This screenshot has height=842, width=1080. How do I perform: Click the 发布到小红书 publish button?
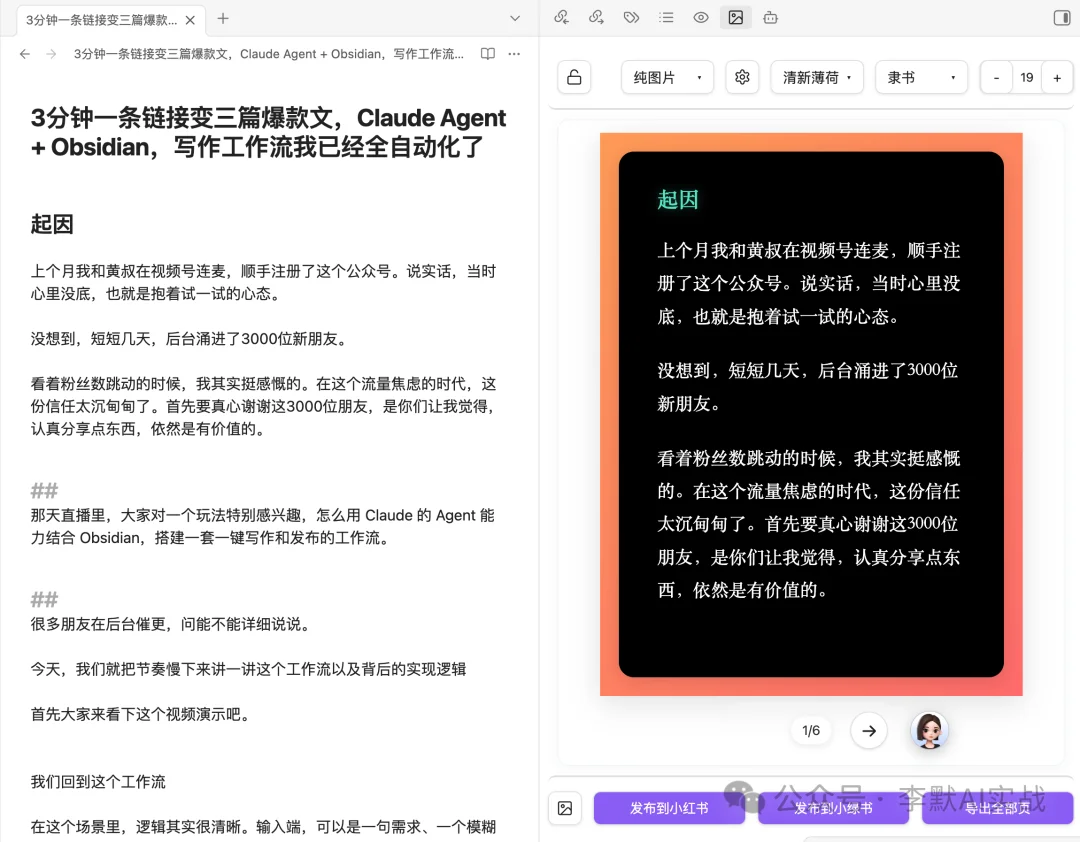click(x=669, y=808)
